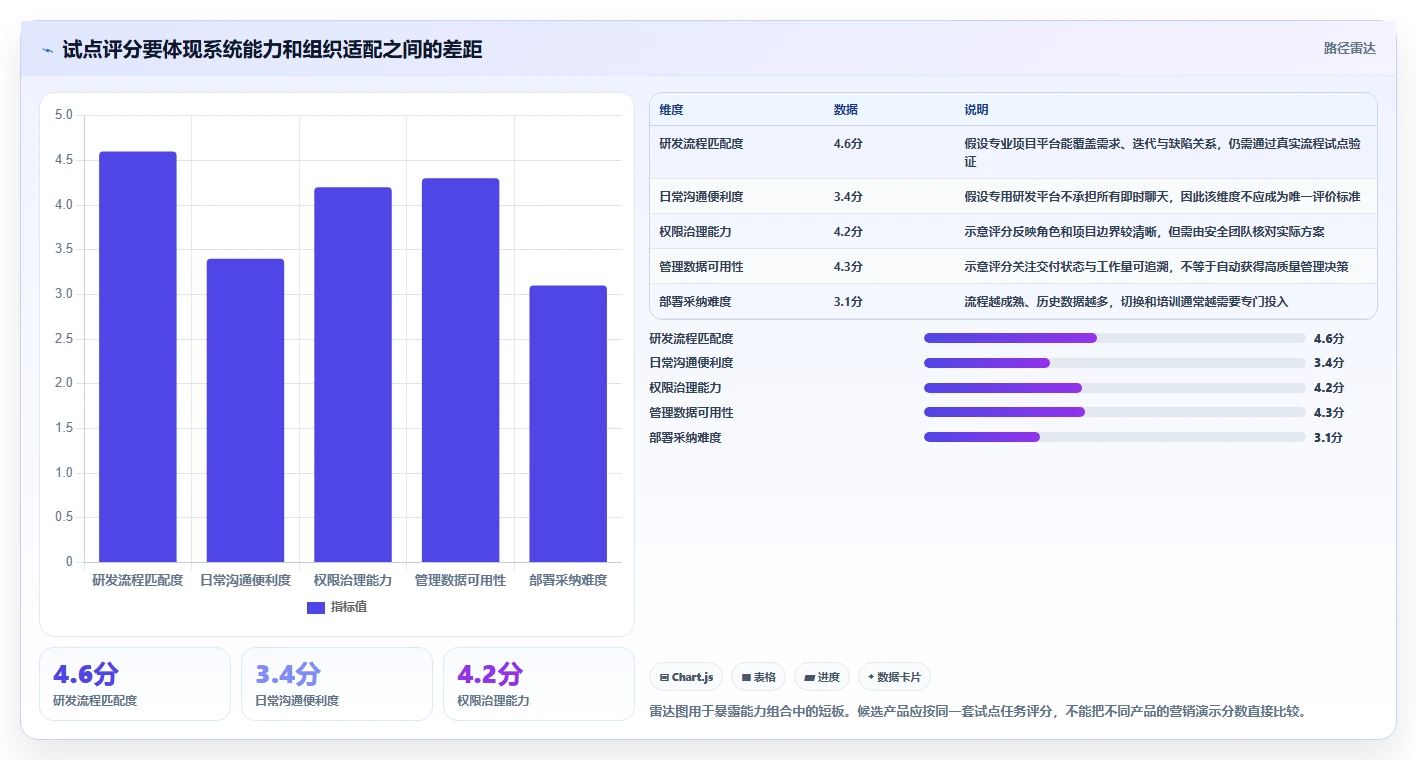
Task: Select the 日常沟通便利度 cell in the table
Action: 702,197
